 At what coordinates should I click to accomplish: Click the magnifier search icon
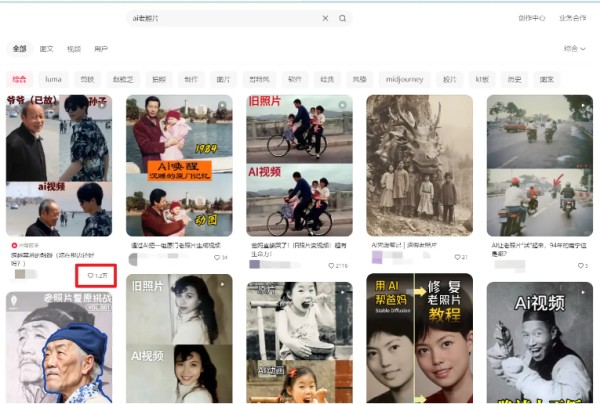[x=342, y=18]
